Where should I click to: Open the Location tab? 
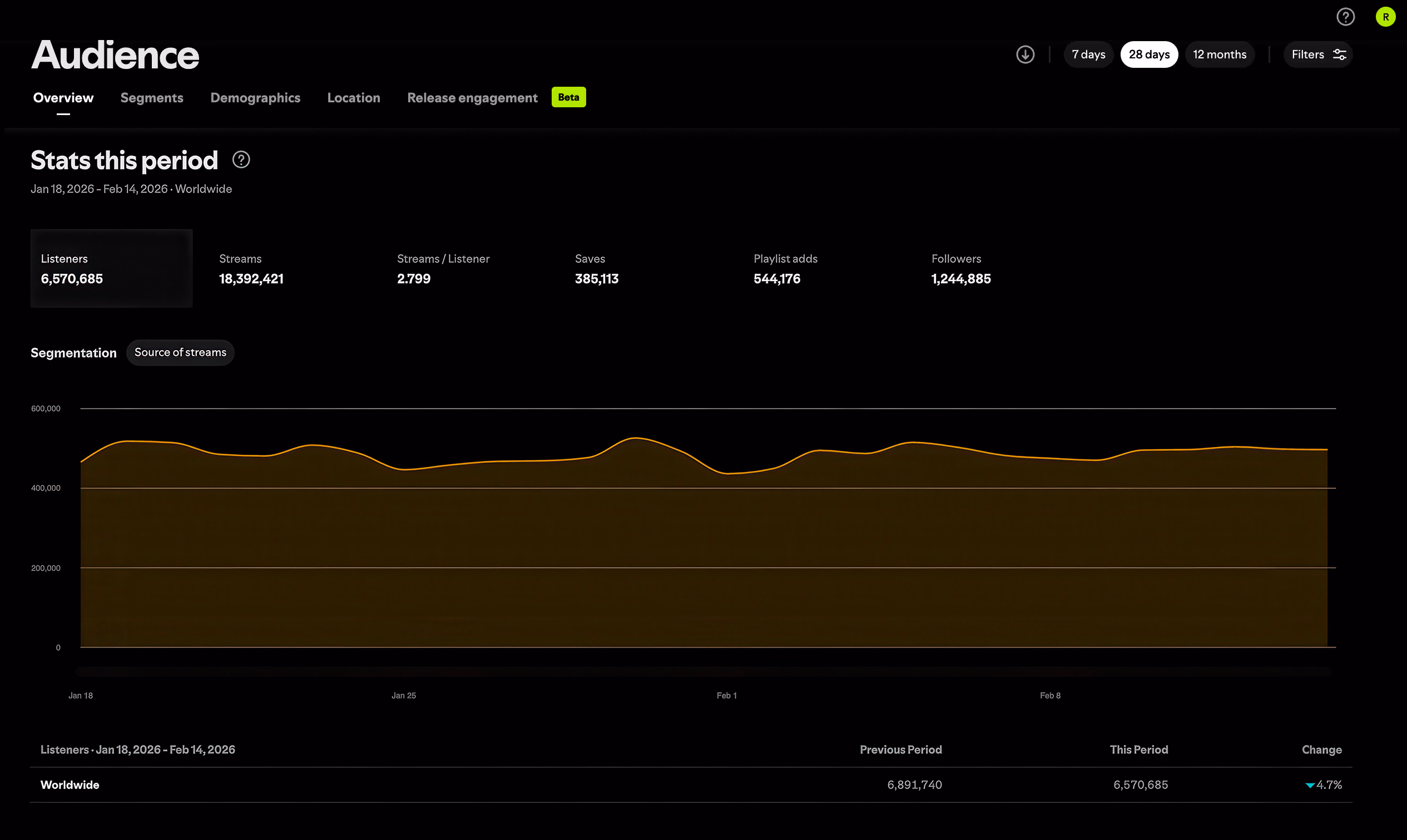353,98
